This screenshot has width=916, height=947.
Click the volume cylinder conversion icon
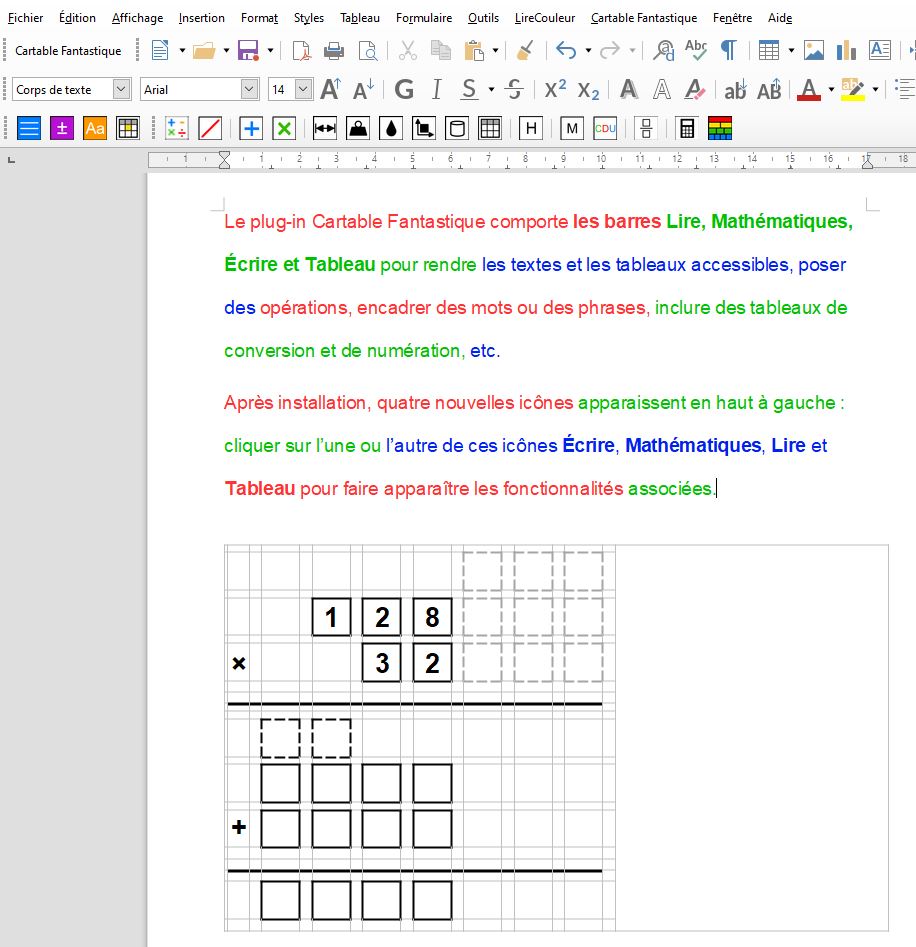point(457,129)
